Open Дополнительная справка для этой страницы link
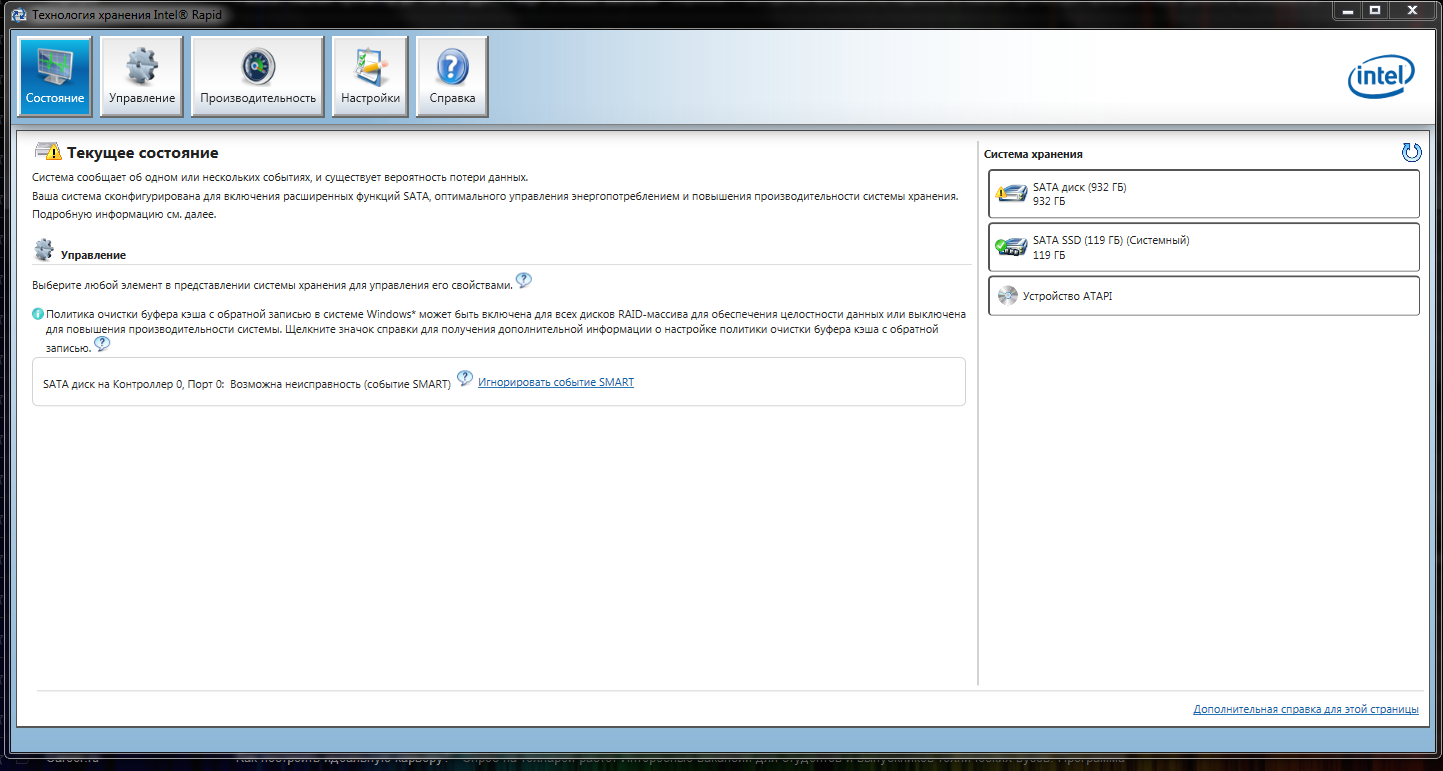This screenshot has width=1443, height=771. [1306, 709]
